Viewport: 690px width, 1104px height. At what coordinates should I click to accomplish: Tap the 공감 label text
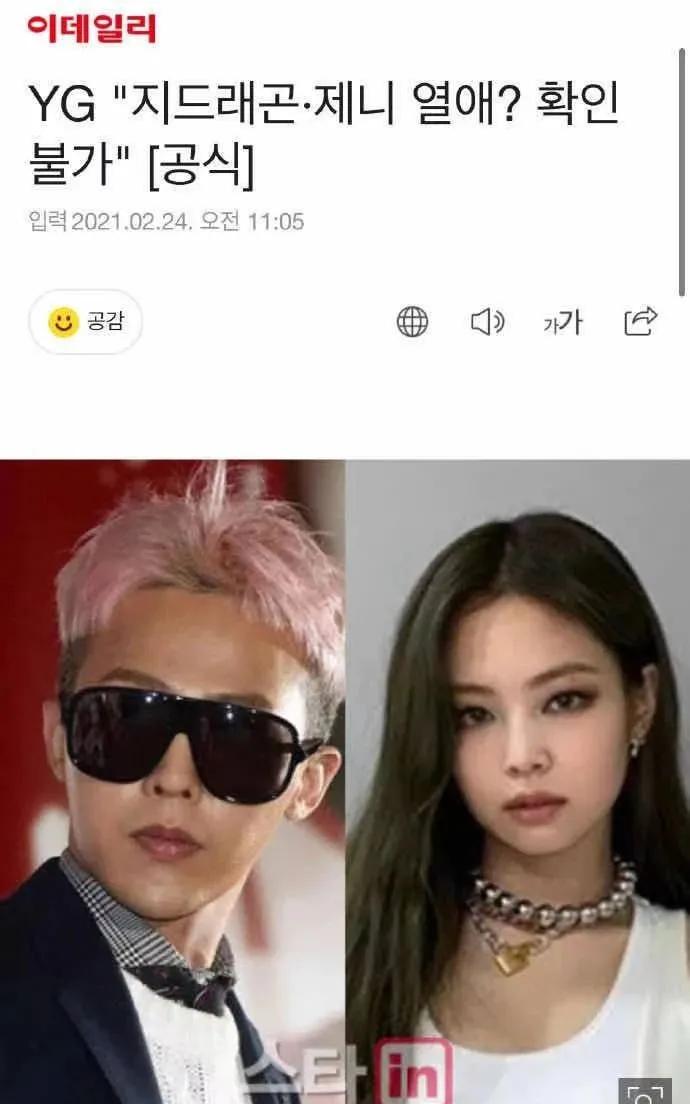coord(106,322)
